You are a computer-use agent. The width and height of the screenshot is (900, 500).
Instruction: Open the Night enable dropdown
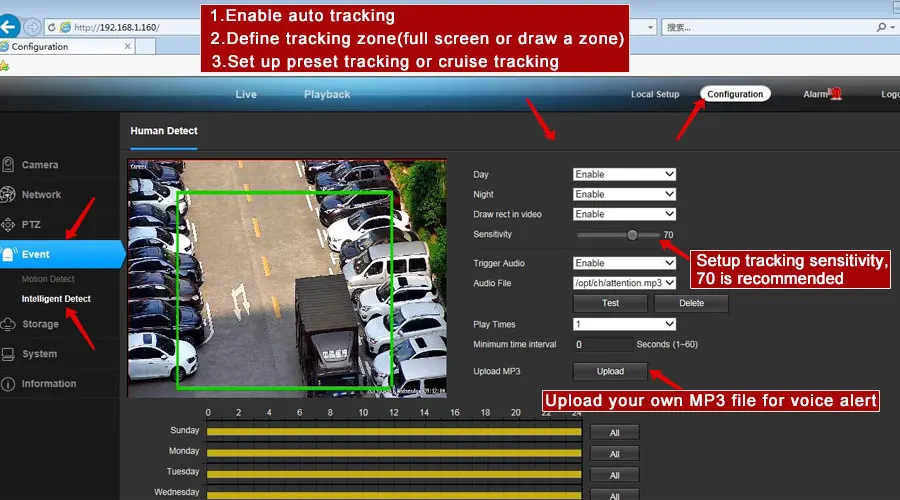point(624,194)
